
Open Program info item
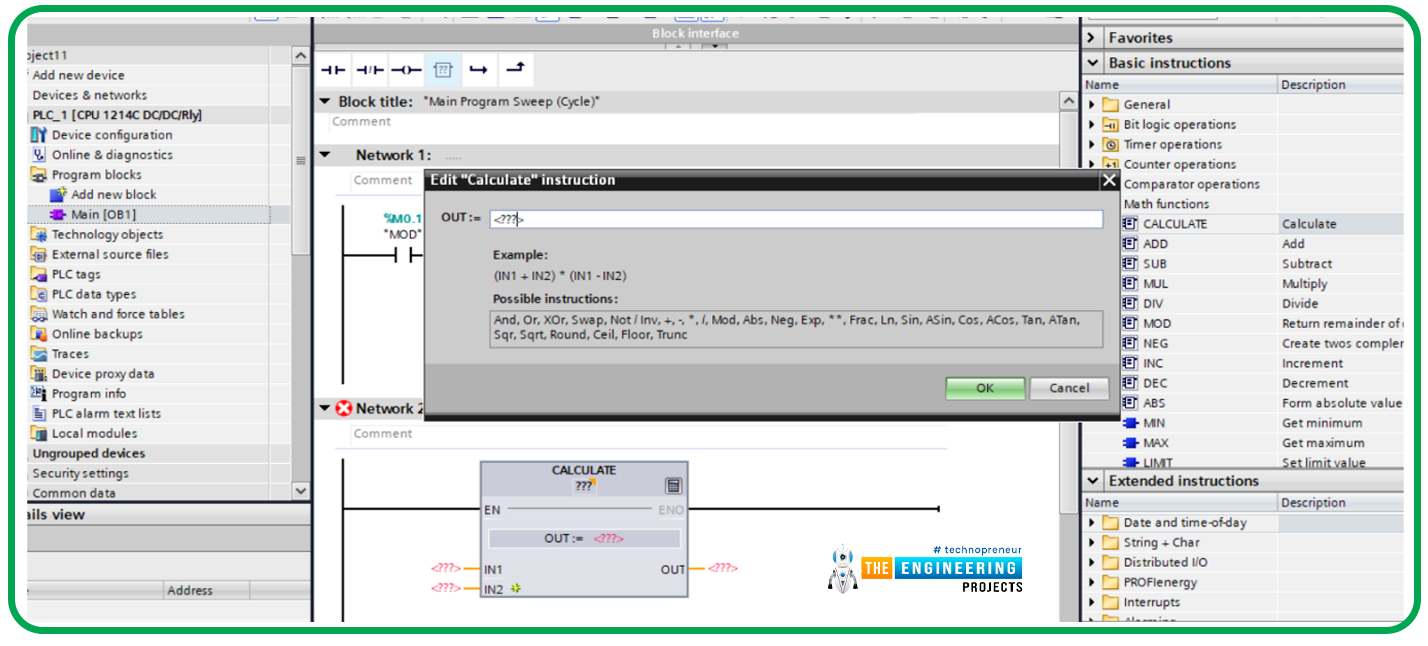tap(89, 394)
